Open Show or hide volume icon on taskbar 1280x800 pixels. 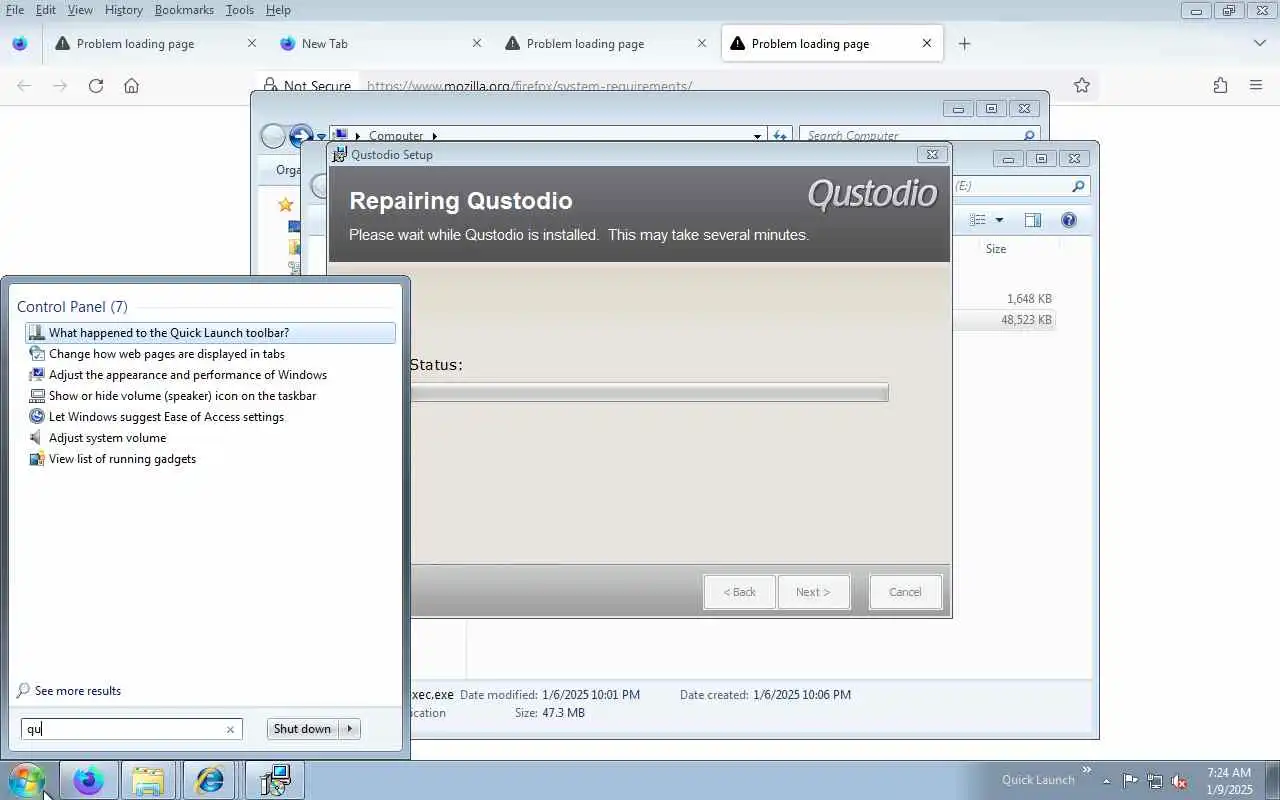210,396
